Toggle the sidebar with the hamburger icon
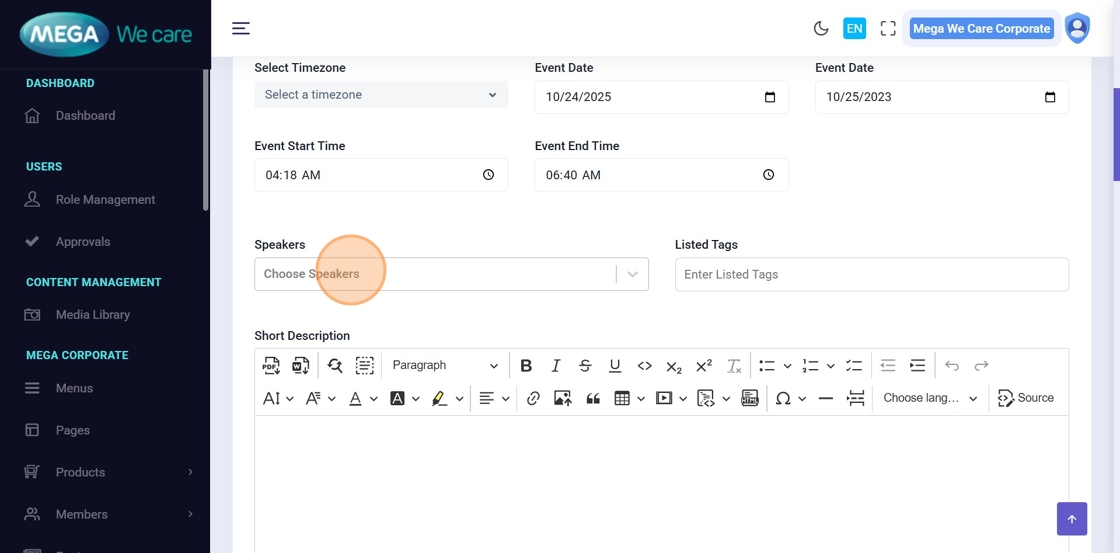This screenshot has height=553, width=1120. [241, 28]
